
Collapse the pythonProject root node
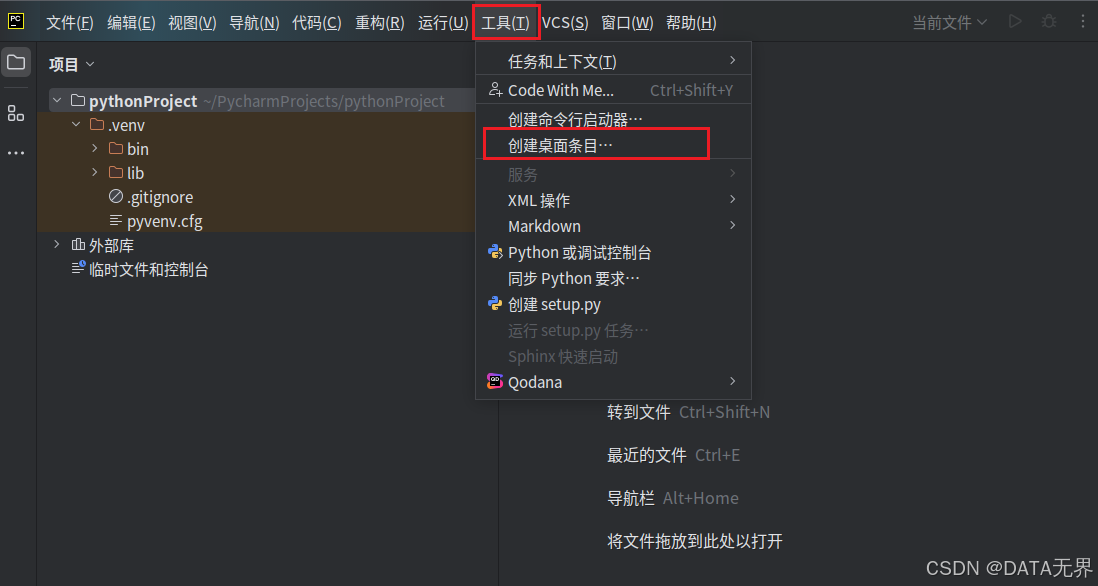pyautogui.click(x=57, y=101)
